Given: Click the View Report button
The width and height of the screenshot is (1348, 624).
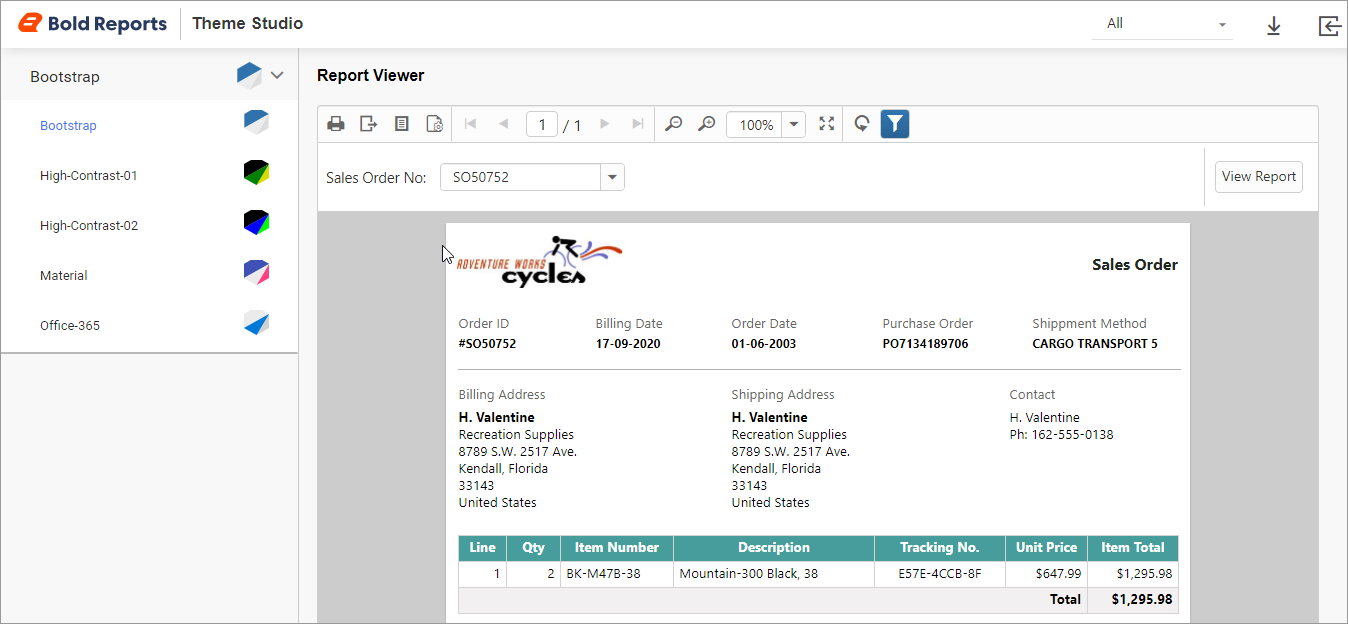Looking at the screenshot, I should [x=1259, y=177].
